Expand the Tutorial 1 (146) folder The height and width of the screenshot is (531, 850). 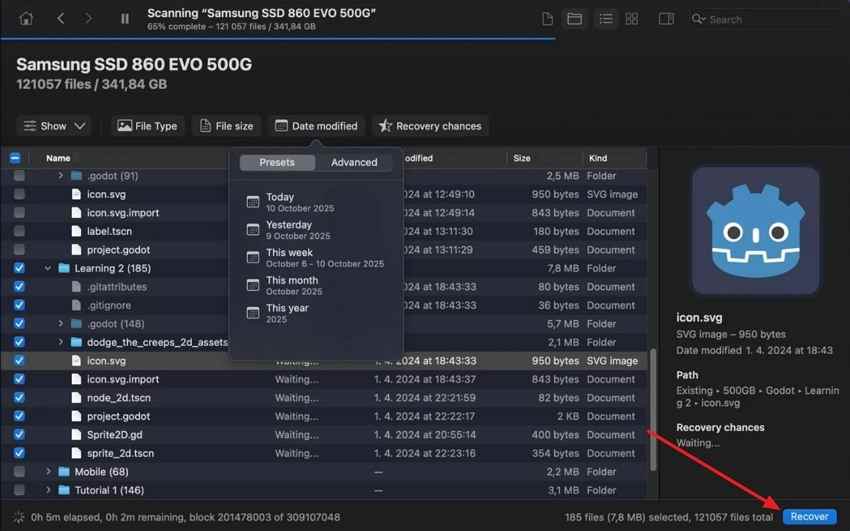(48, 490)
